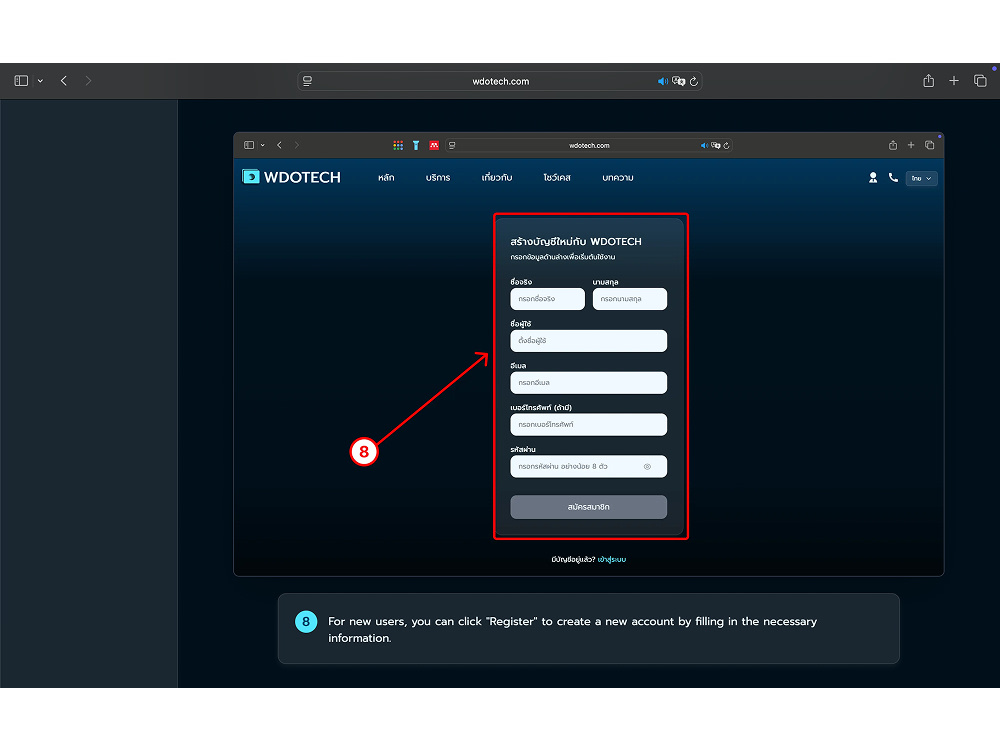Screen dimensions: 1000x750
Task: Open the บริการ nav menu item
Action: [438, 178]
